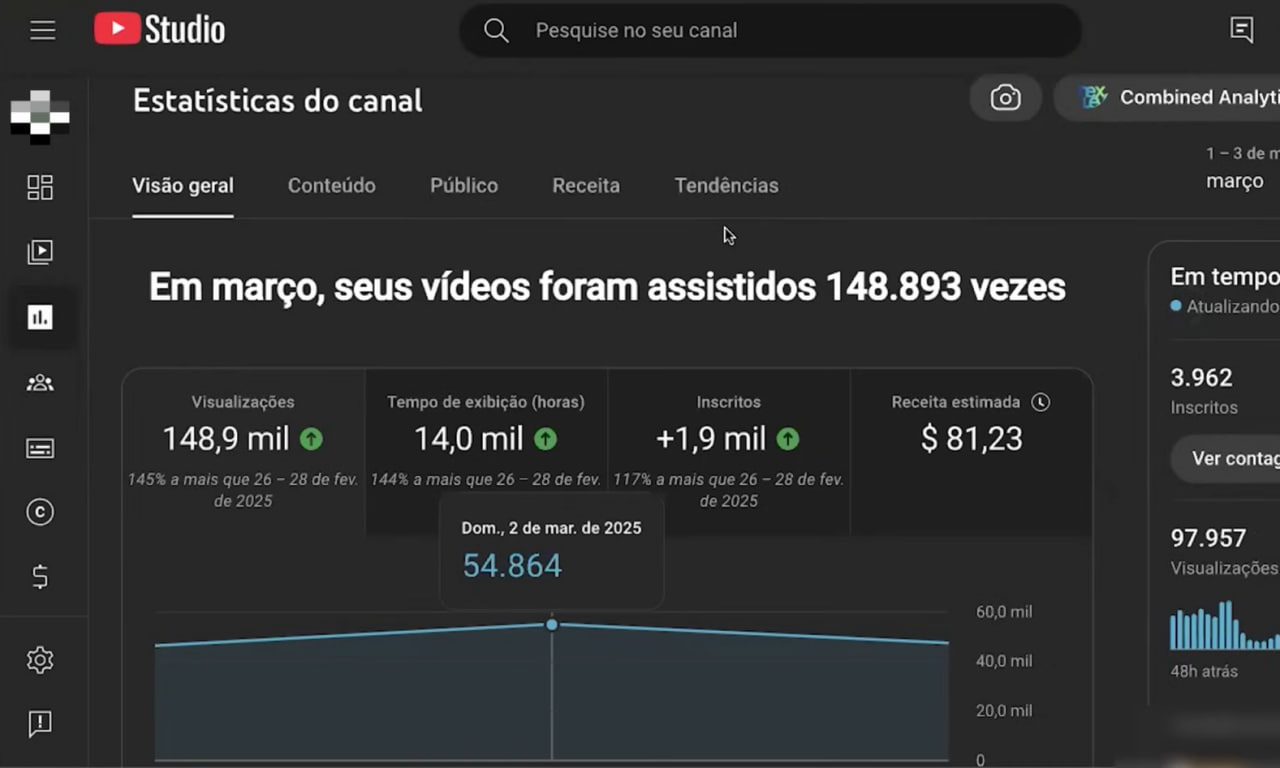The height and width of the screenshot is (768, 1280).
Task: Click the 'Atualizando' status text
Action: point(1232,306)
